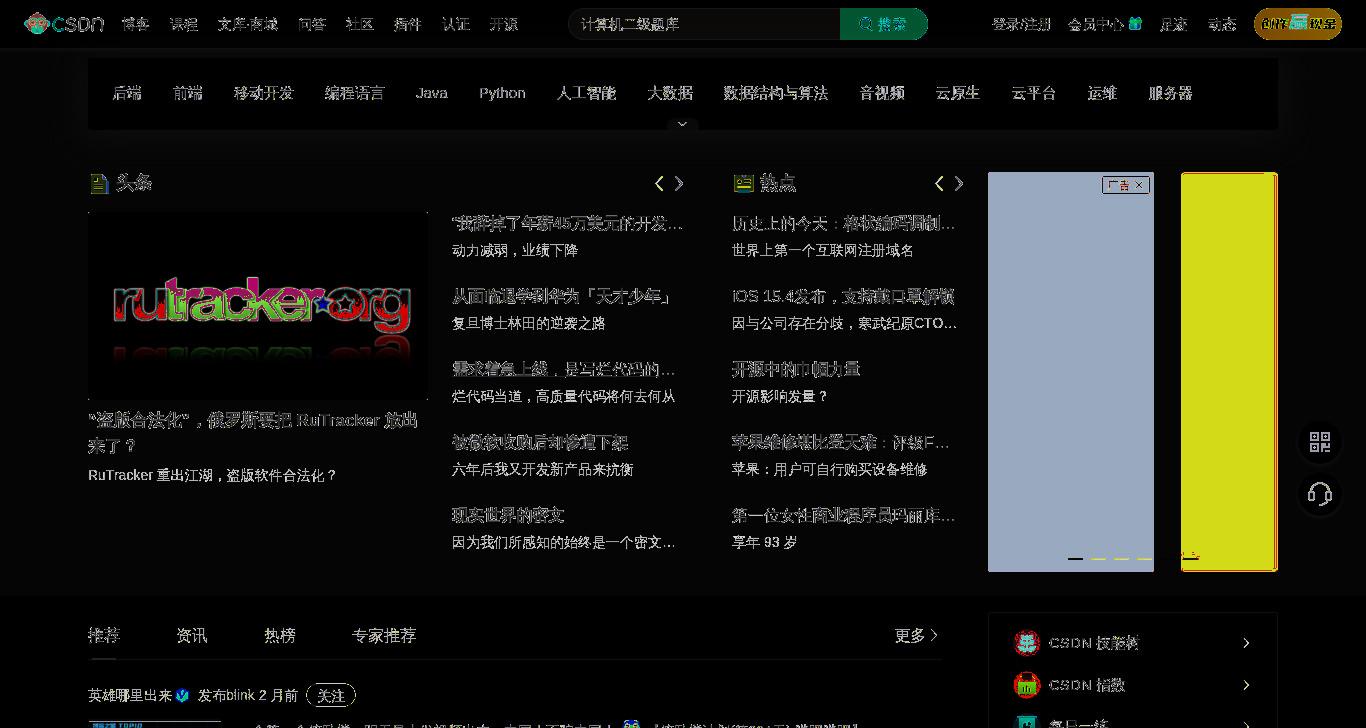1366x728 pixels.
Task: Go to previous 热点 page with left arrow
Action: pyautogui.click(x=939, y=183)
